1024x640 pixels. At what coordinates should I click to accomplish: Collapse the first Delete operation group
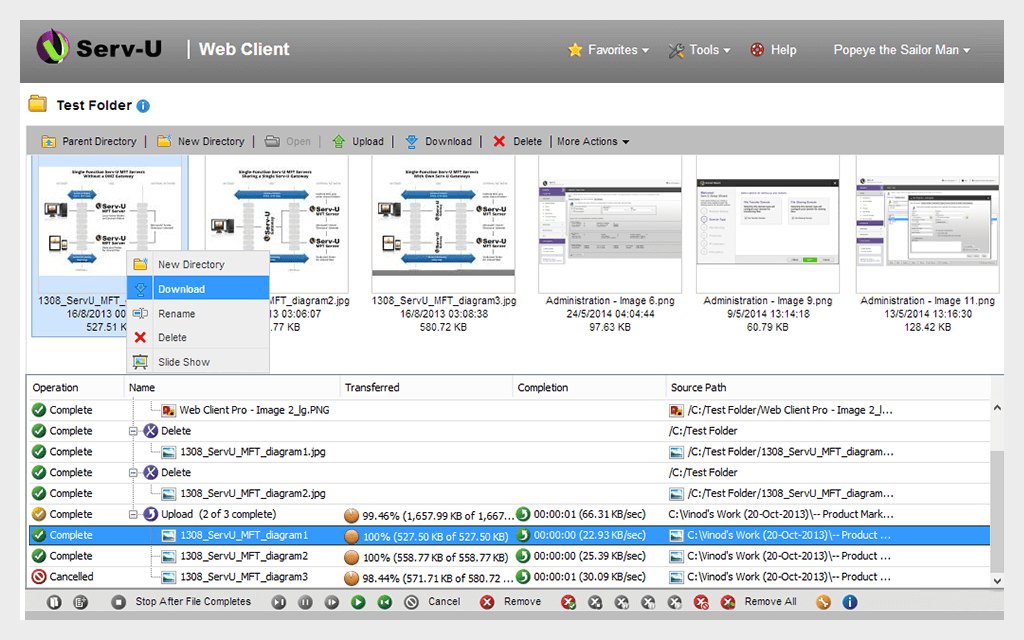(x=133, y=431)
